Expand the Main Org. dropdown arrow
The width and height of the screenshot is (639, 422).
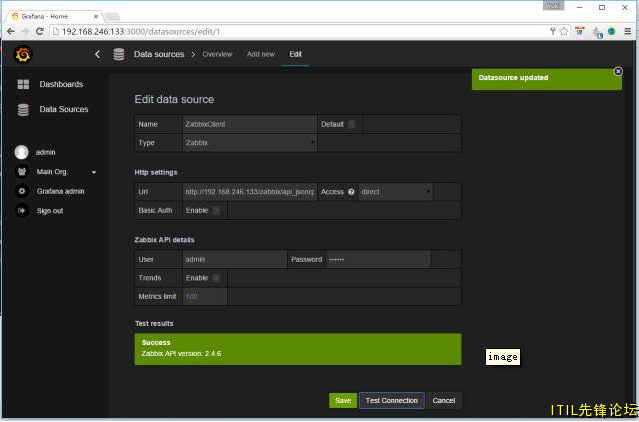click(94, 172)
